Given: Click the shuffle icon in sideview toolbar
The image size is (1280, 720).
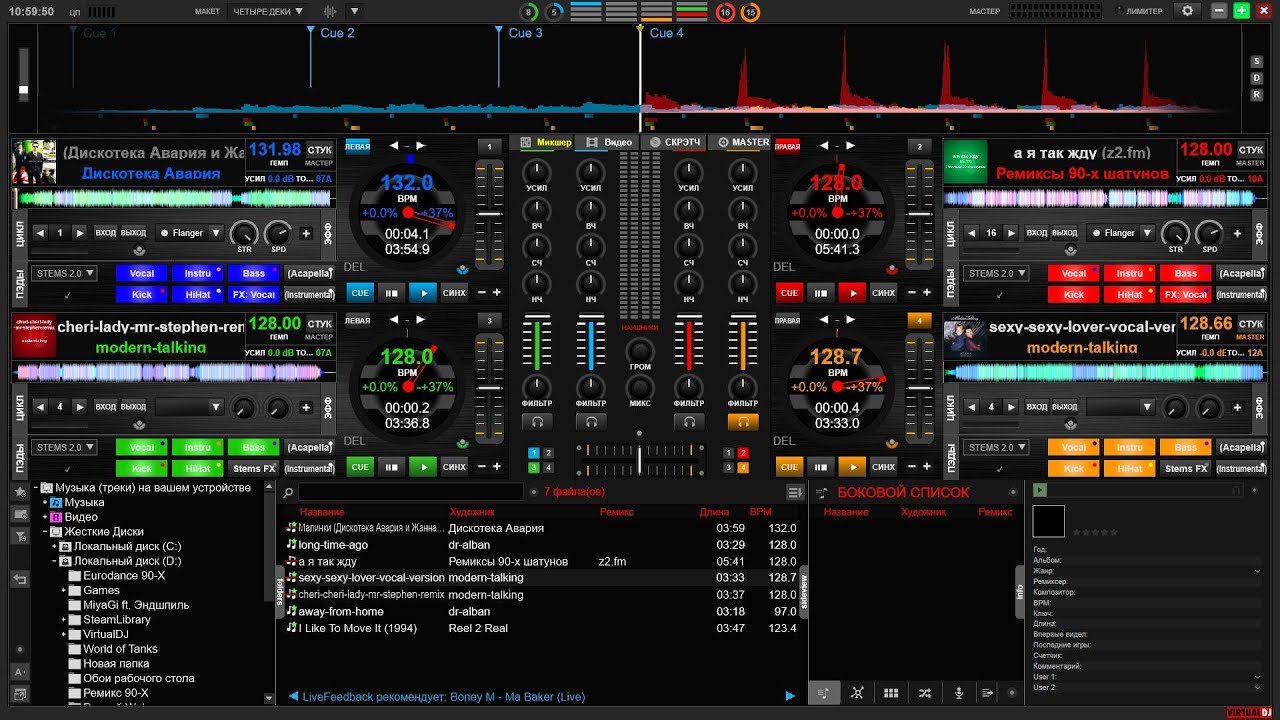Looking at the screenshot, I should click(x=924, y=693).
